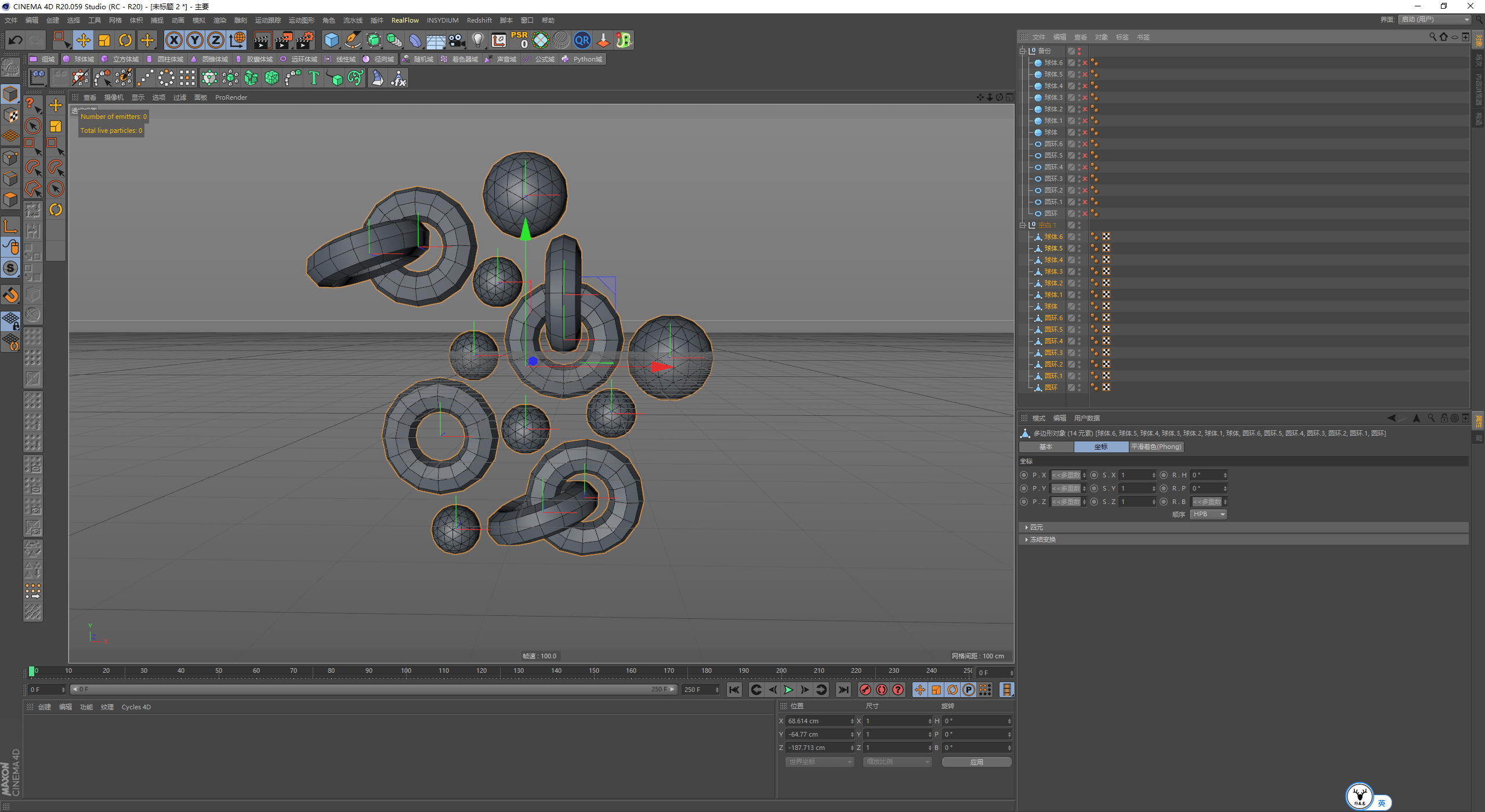Add a light with the bulb icon

(477, 40)
